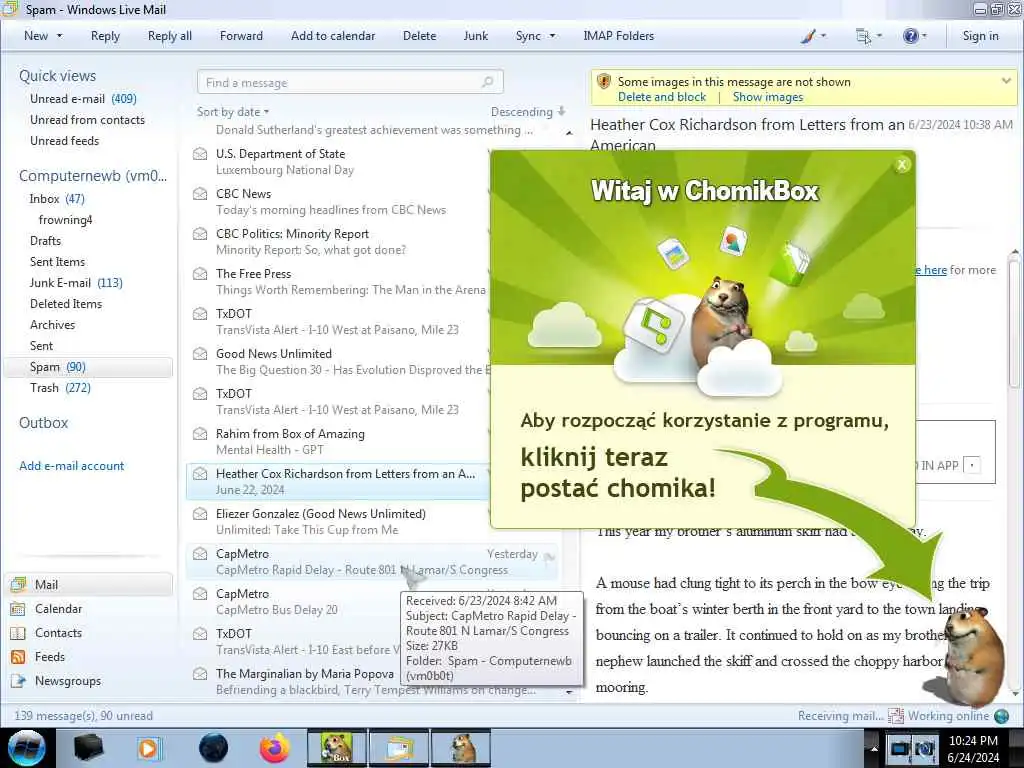This screenshot has height=768, width=1024.
Task: Select The Marginalian by Maria Popova message
Action: (372, 681)
